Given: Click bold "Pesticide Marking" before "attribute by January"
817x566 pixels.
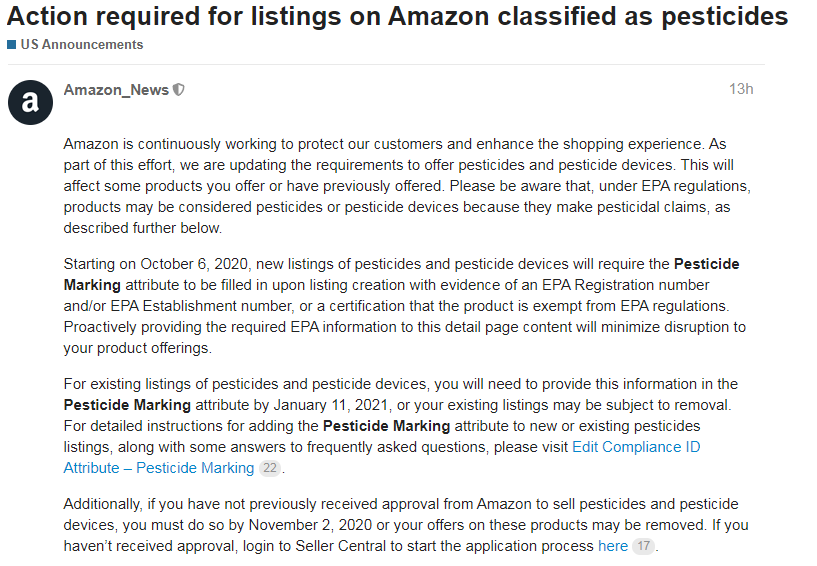Looking at the screenshot, I should tap(127, 405).
